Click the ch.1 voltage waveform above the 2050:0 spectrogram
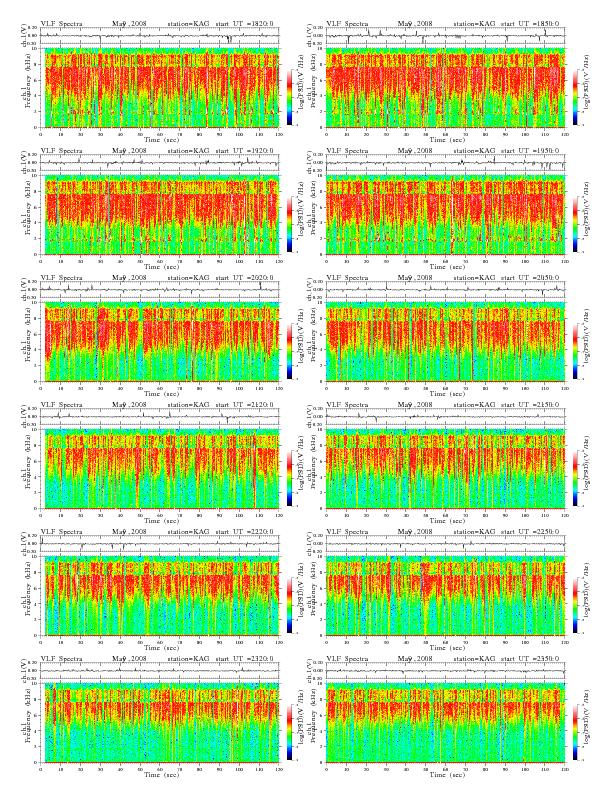The width and height of the screenshot is (612, 792). coord(445,290)
